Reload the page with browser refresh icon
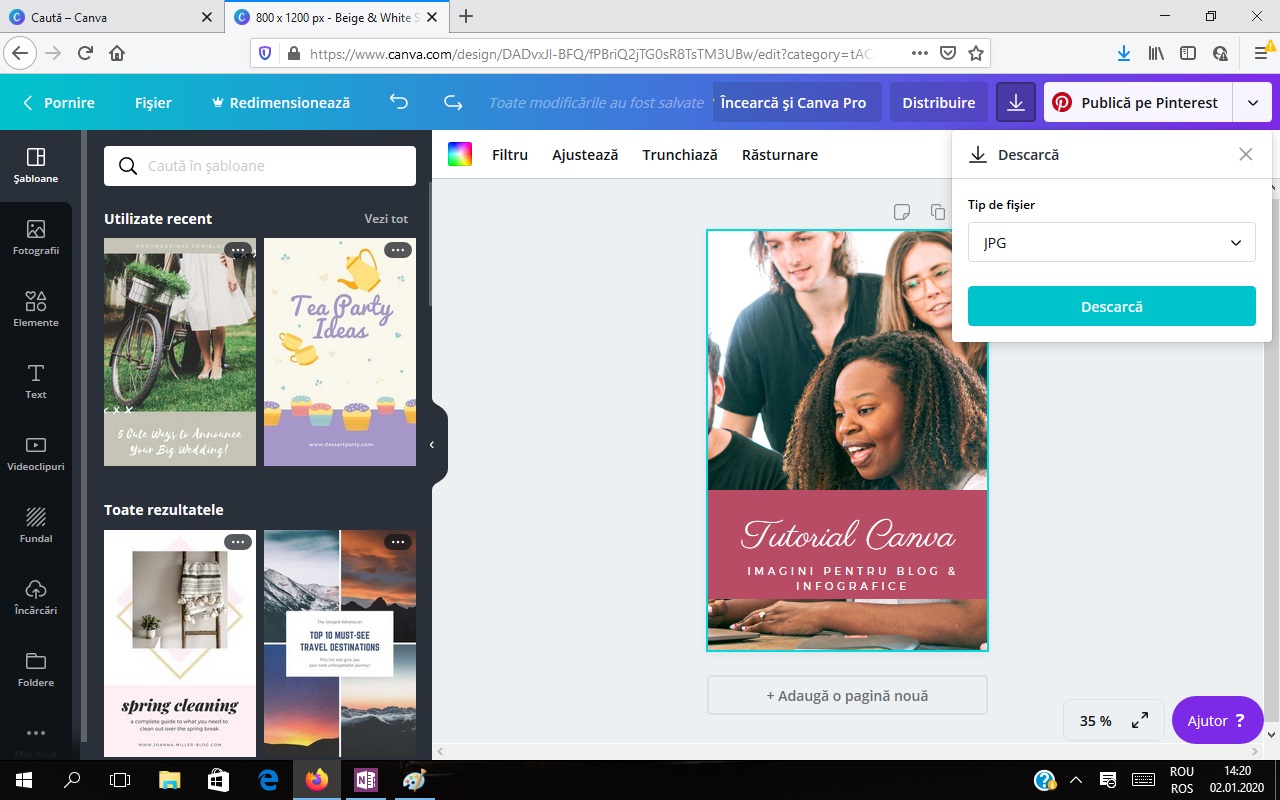This screenshot has height=800, width=1280. [85, 53]
